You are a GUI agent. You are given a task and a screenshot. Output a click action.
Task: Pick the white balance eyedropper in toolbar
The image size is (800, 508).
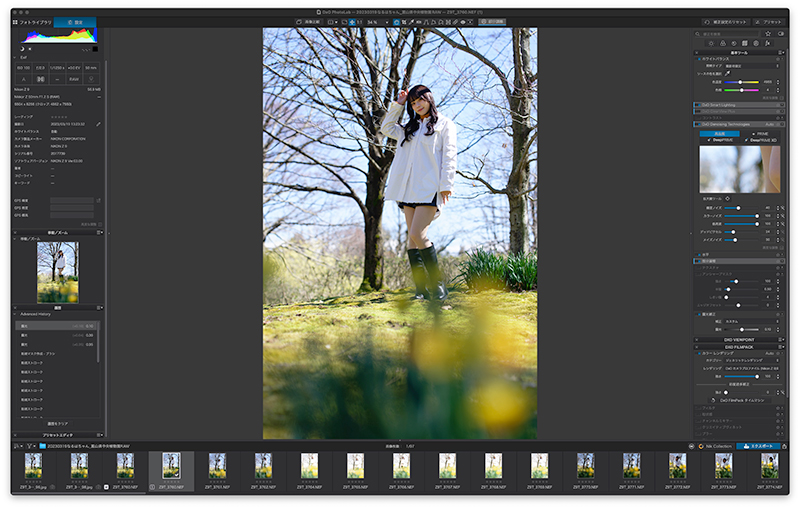click(411, 22)
